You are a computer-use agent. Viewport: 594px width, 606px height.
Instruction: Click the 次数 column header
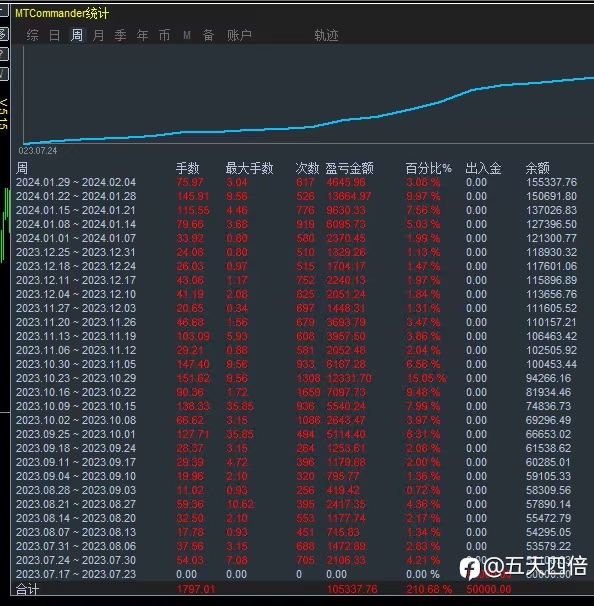click(x=307, y=168)
